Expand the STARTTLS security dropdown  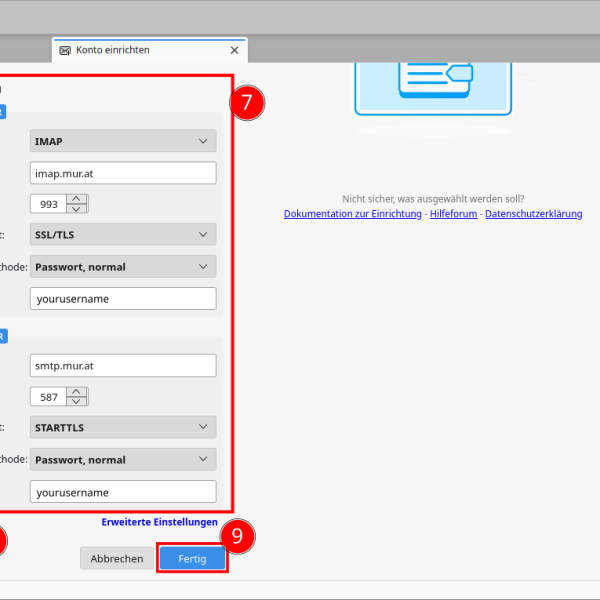click(123, 428)
